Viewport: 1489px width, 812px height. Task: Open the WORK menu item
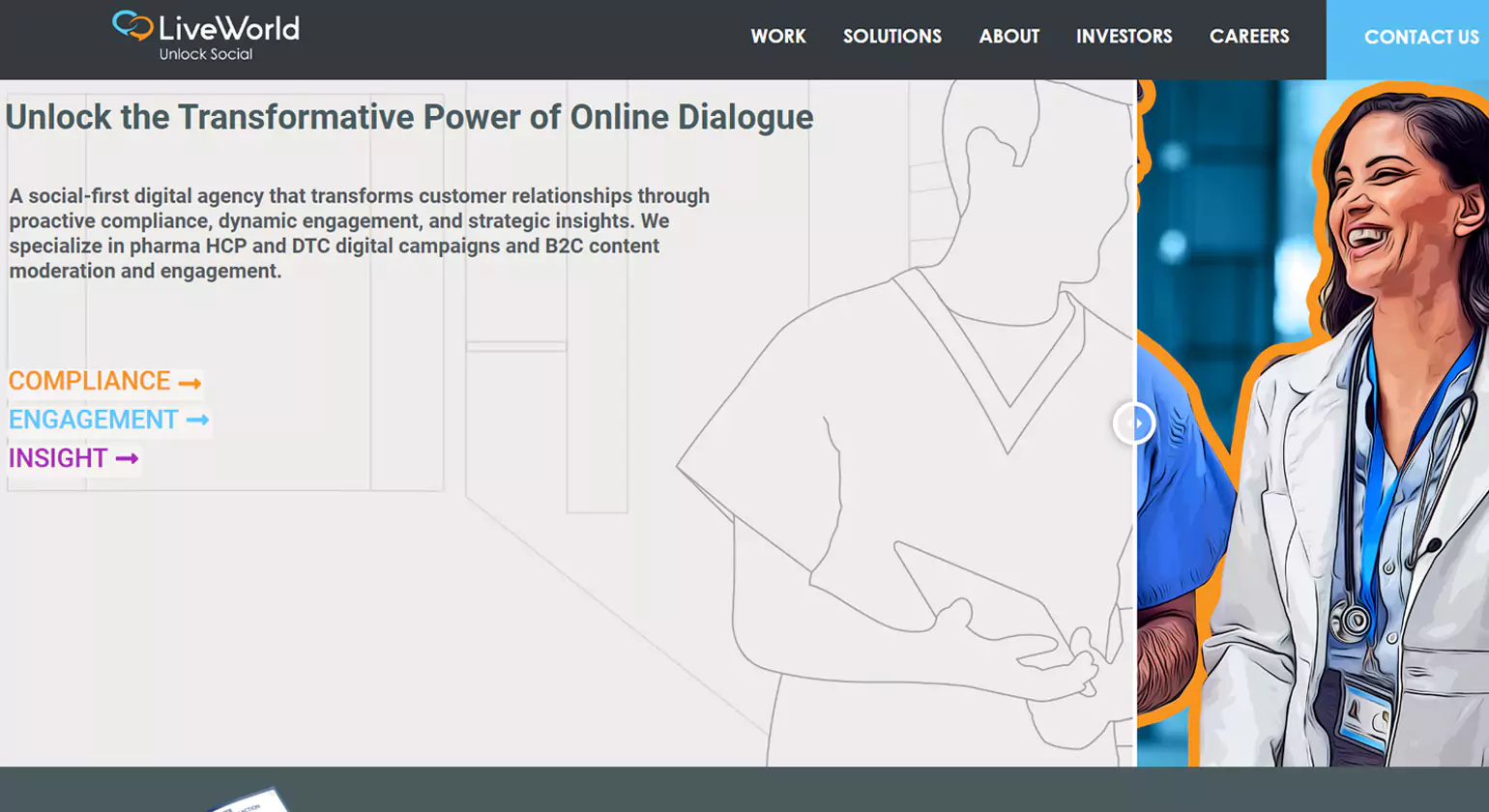pyautogui.click(x=777, y=37)
